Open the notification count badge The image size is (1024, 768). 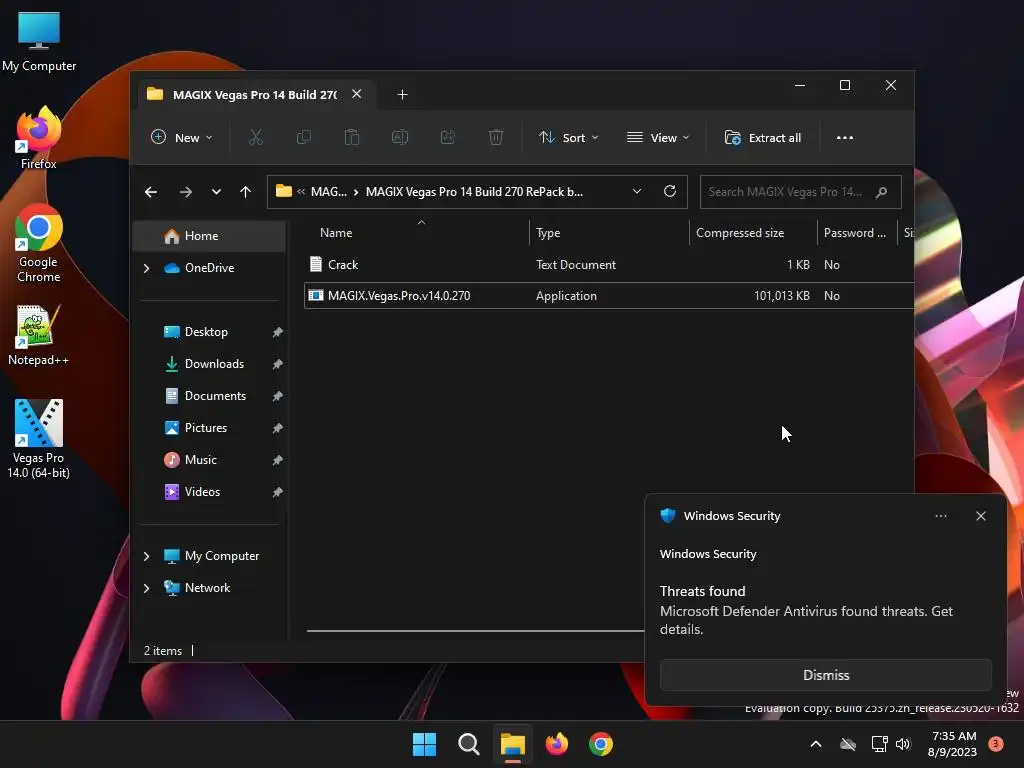point(995,744)
